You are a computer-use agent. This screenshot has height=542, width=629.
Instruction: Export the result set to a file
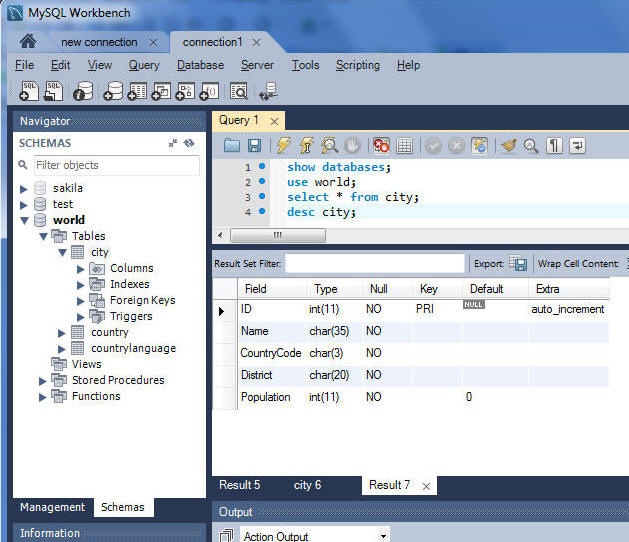[x=518, y=263]
